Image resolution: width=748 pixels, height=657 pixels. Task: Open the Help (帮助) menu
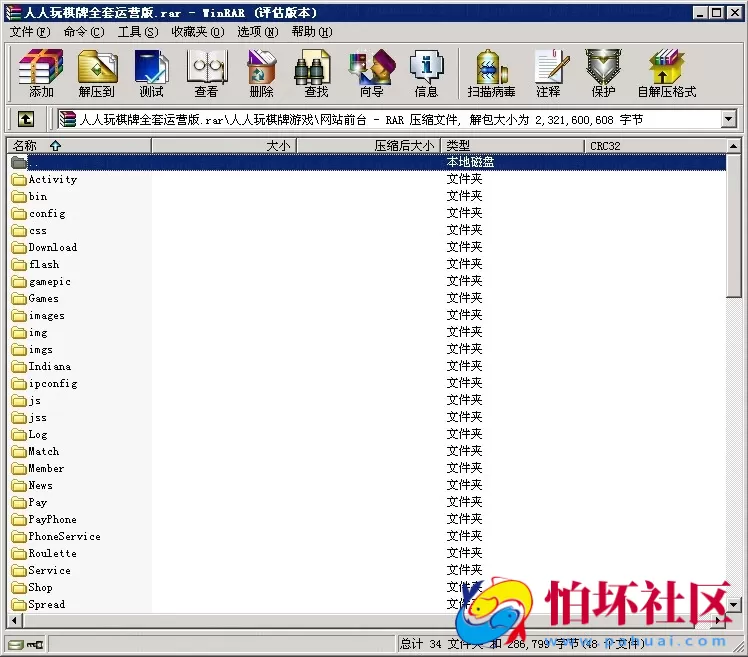point(312,32)
